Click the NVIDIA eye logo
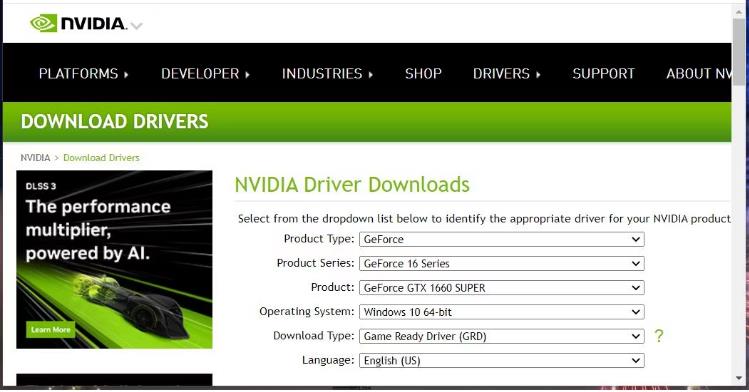This screenshot has width=749, height=392. tap(43, 23)
